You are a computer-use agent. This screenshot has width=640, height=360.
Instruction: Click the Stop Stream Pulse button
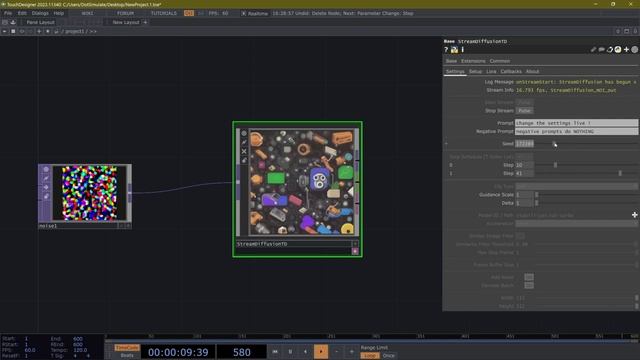tap(524, 111)
